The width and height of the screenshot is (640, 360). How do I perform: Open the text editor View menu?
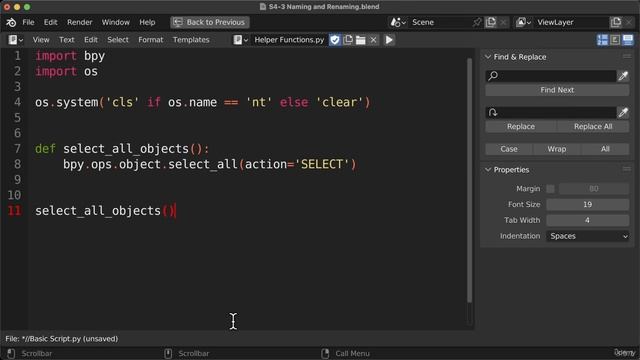click(x=41, y=40)
